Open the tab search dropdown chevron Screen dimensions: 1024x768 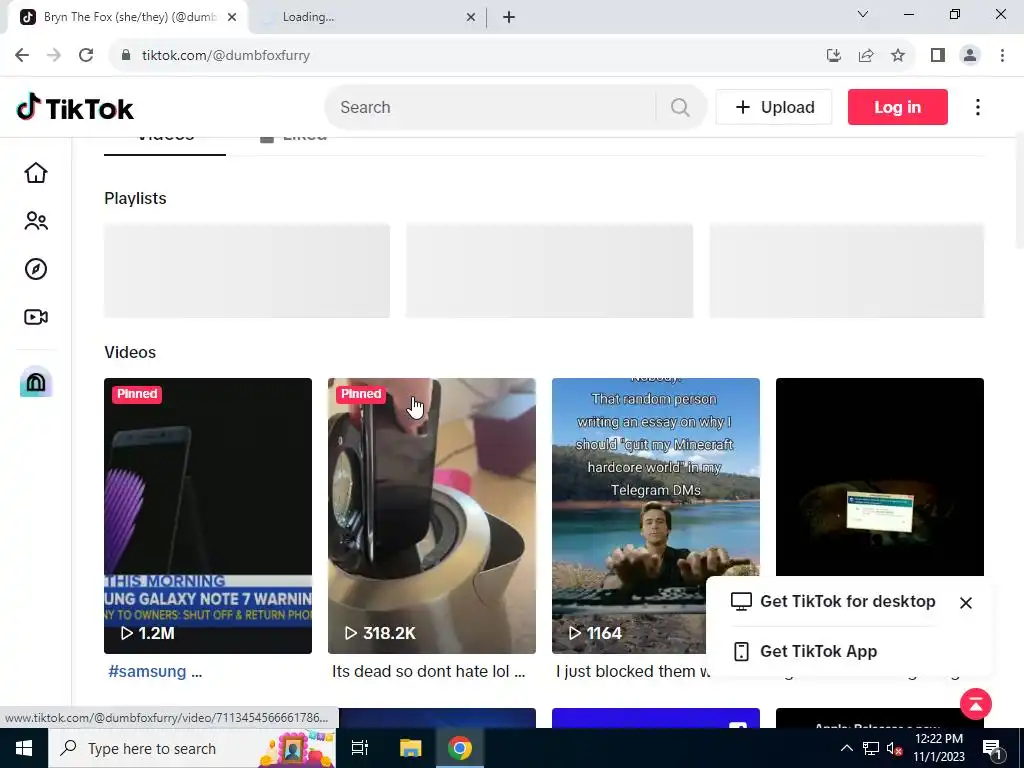(863, 14)
